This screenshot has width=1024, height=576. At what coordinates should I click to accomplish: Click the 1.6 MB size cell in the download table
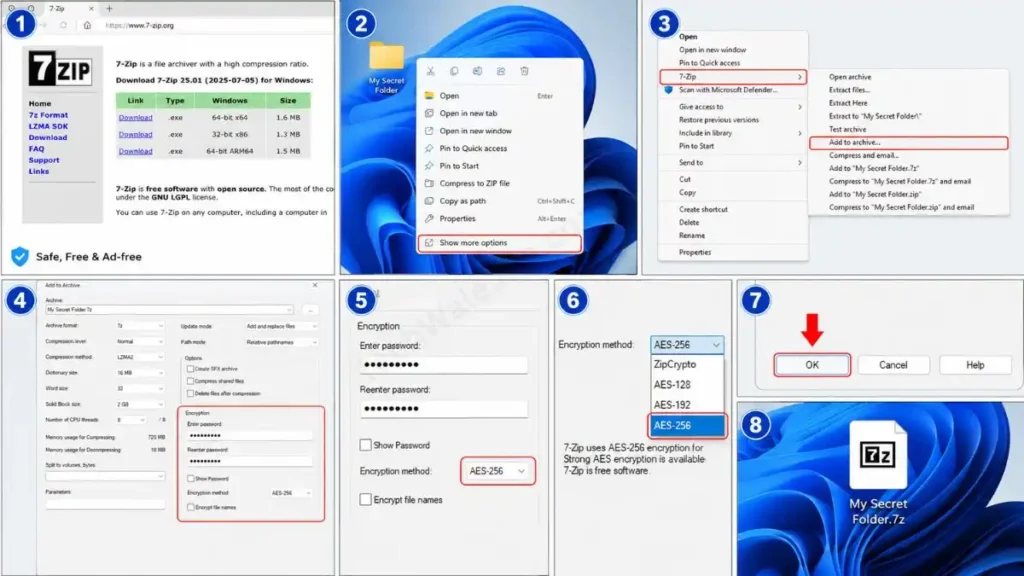click(288, 118)
